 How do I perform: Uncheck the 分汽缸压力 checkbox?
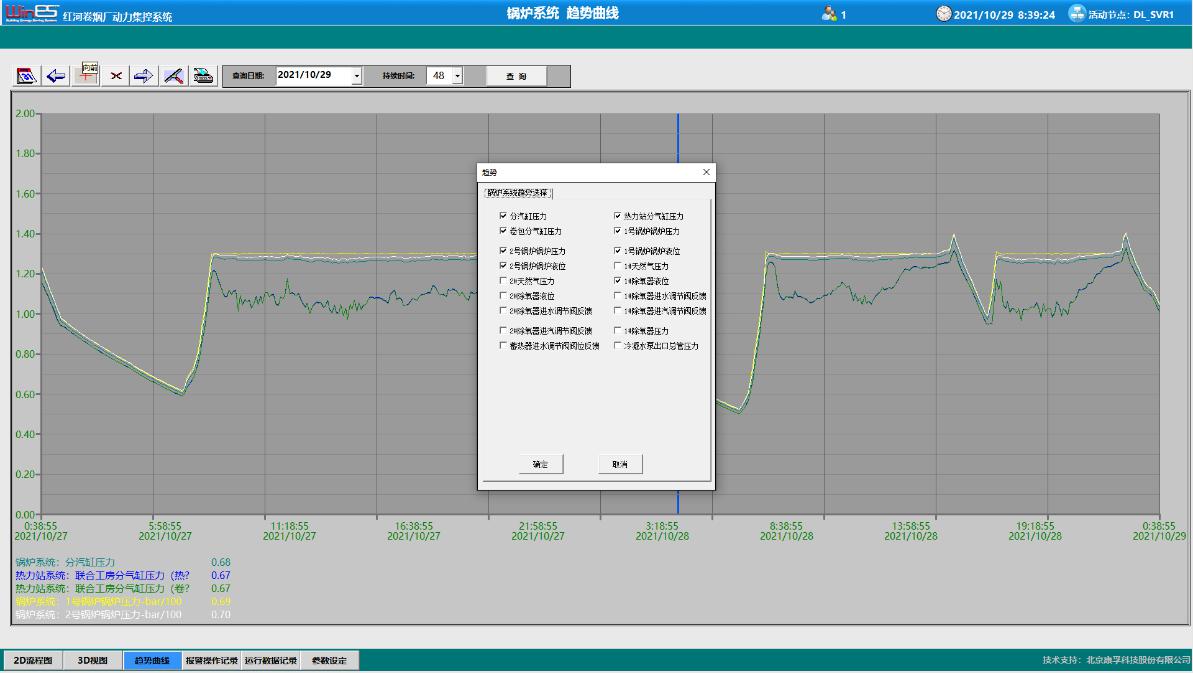(x=503, y=216)
